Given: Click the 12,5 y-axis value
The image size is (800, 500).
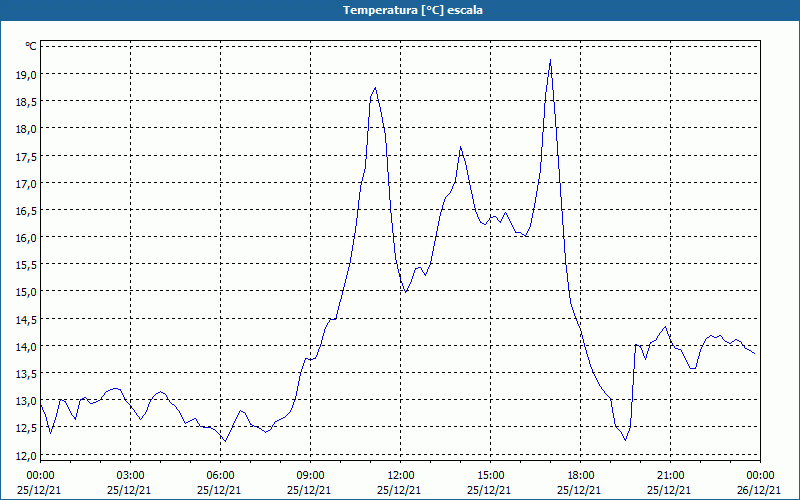Looking at the screenshot, I should tap(27, 428).
